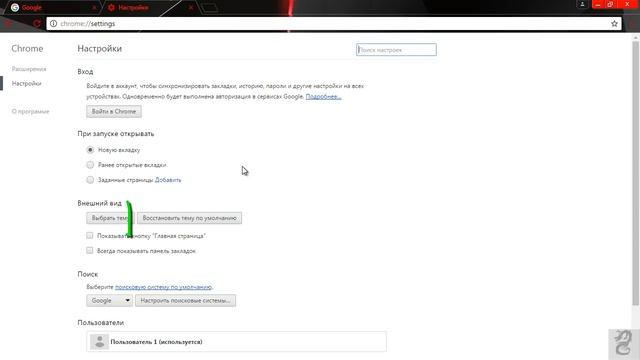Click the Chrome heading in sidebar

tap(27, 49)
